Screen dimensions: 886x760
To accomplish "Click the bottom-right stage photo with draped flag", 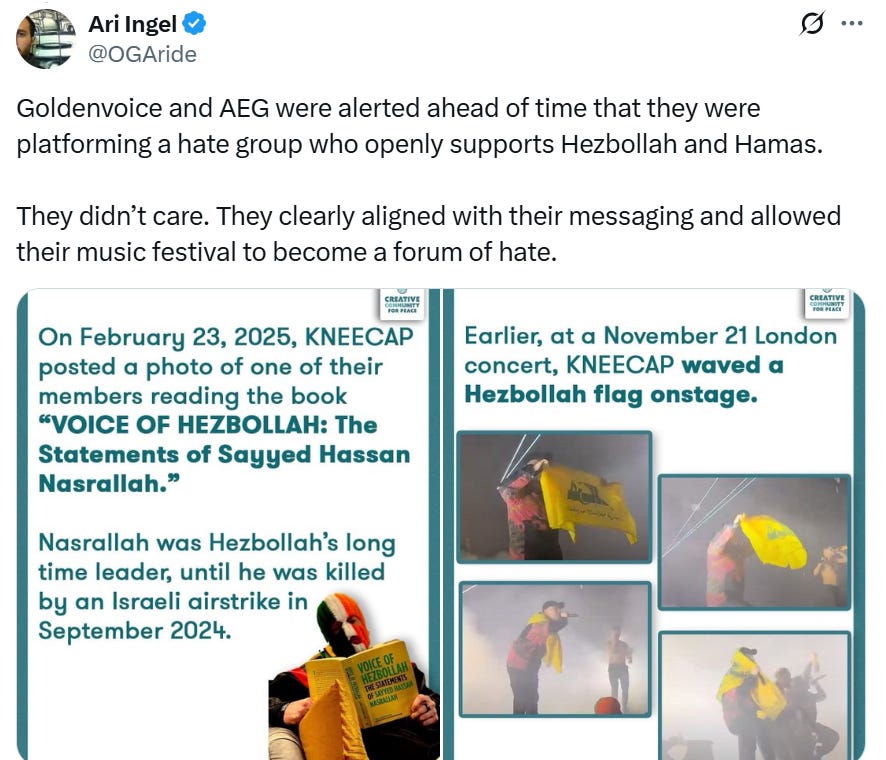I will coord(754,696).
